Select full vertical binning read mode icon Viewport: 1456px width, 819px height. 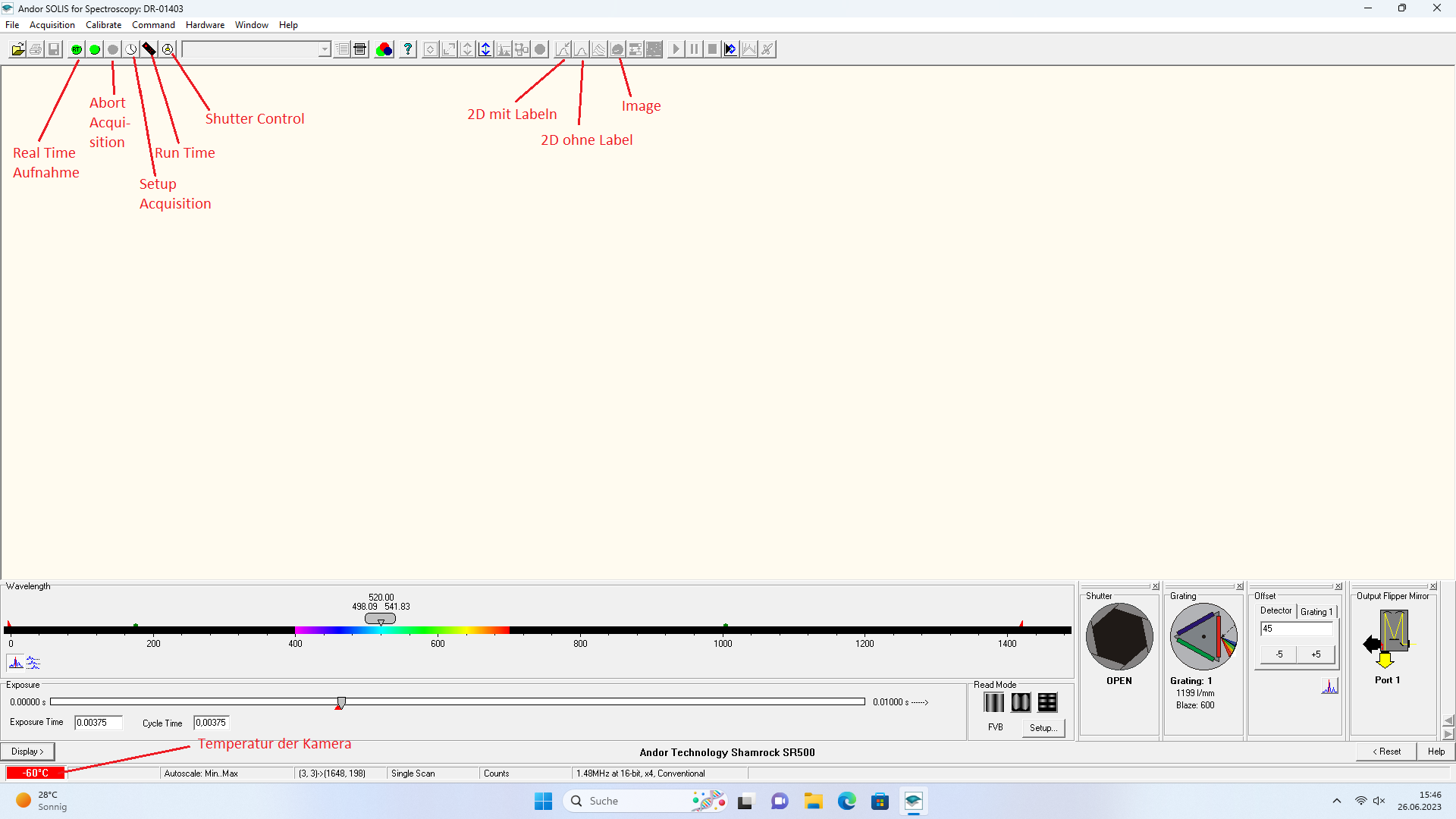(x=993, y=702)
